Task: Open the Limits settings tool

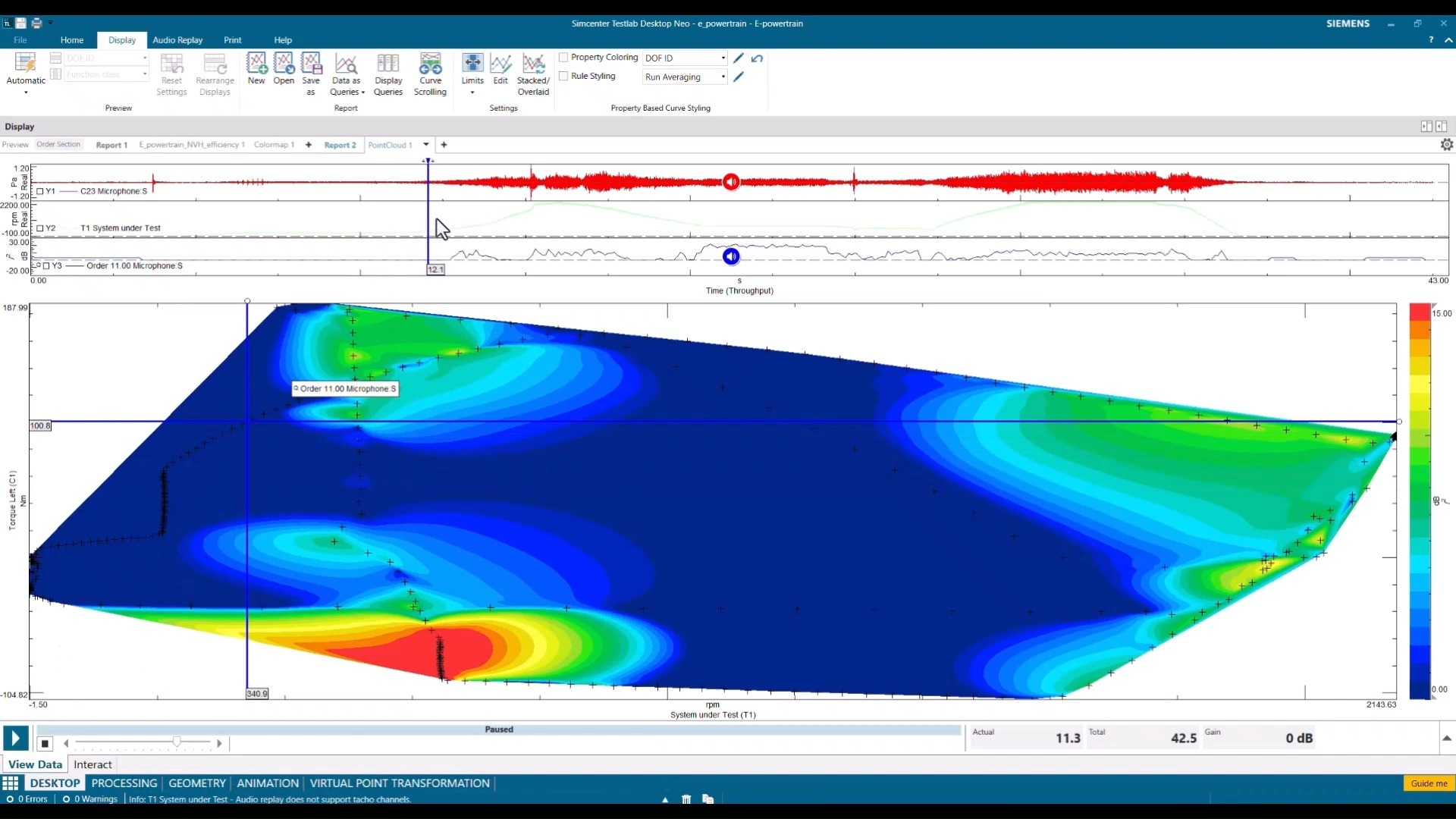Action: (x=472, y=74)
